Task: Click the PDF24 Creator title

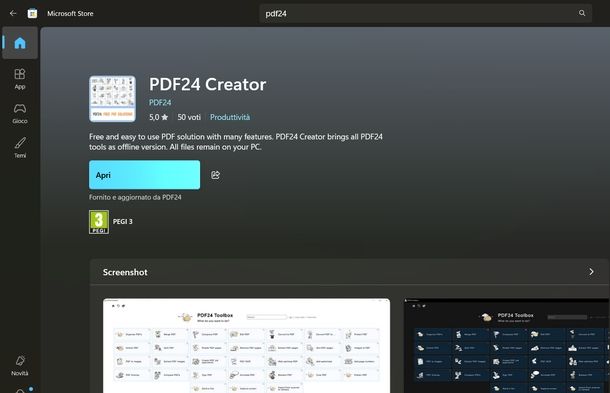Action: click(x=207, y=84)
